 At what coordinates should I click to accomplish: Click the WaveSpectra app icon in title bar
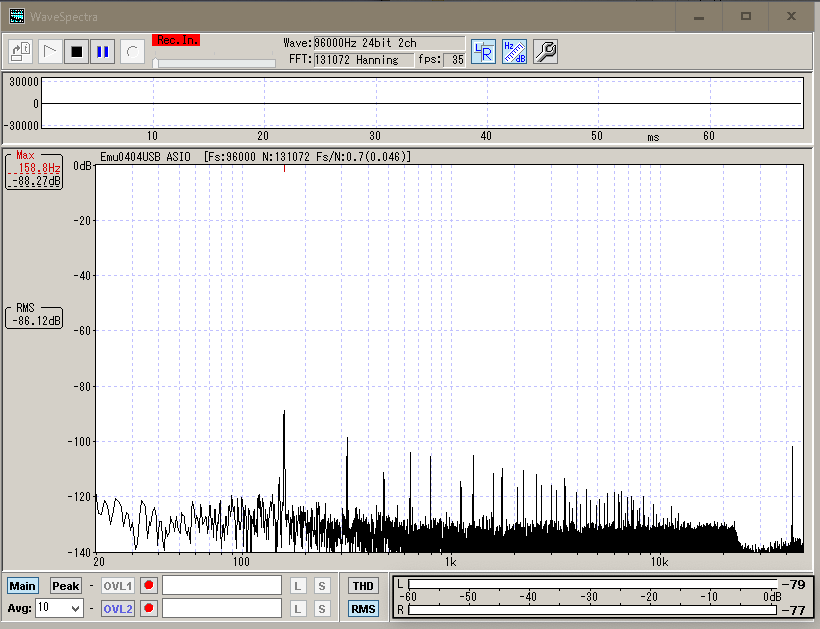[17, 16]
